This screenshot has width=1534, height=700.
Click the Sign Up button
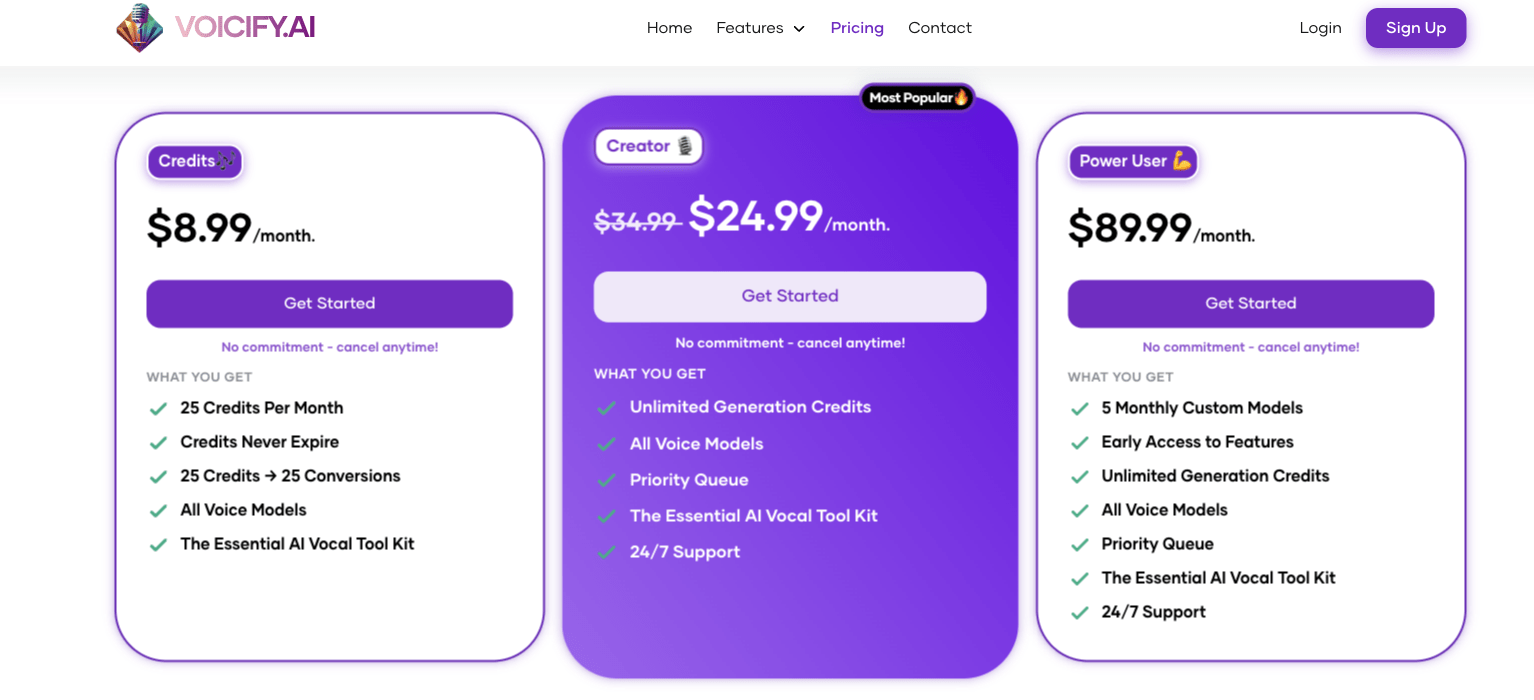pos(1415,27)
